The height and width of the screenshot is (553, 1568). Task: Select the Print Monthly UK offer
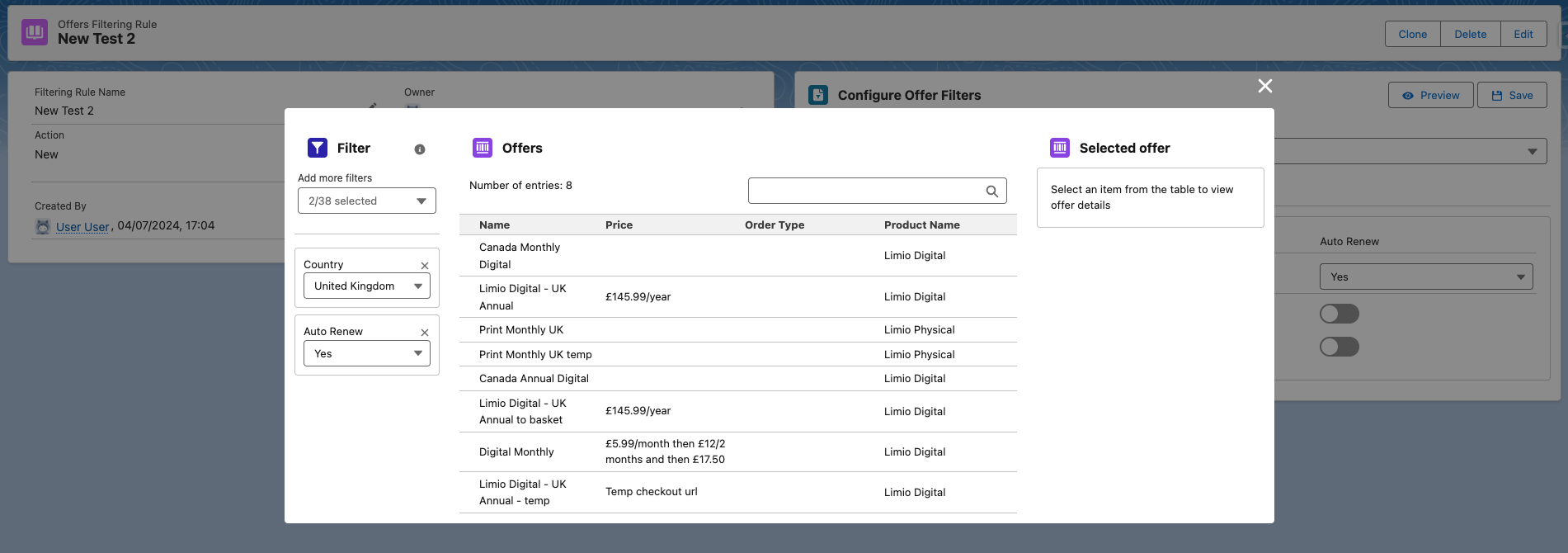[738, 330]
